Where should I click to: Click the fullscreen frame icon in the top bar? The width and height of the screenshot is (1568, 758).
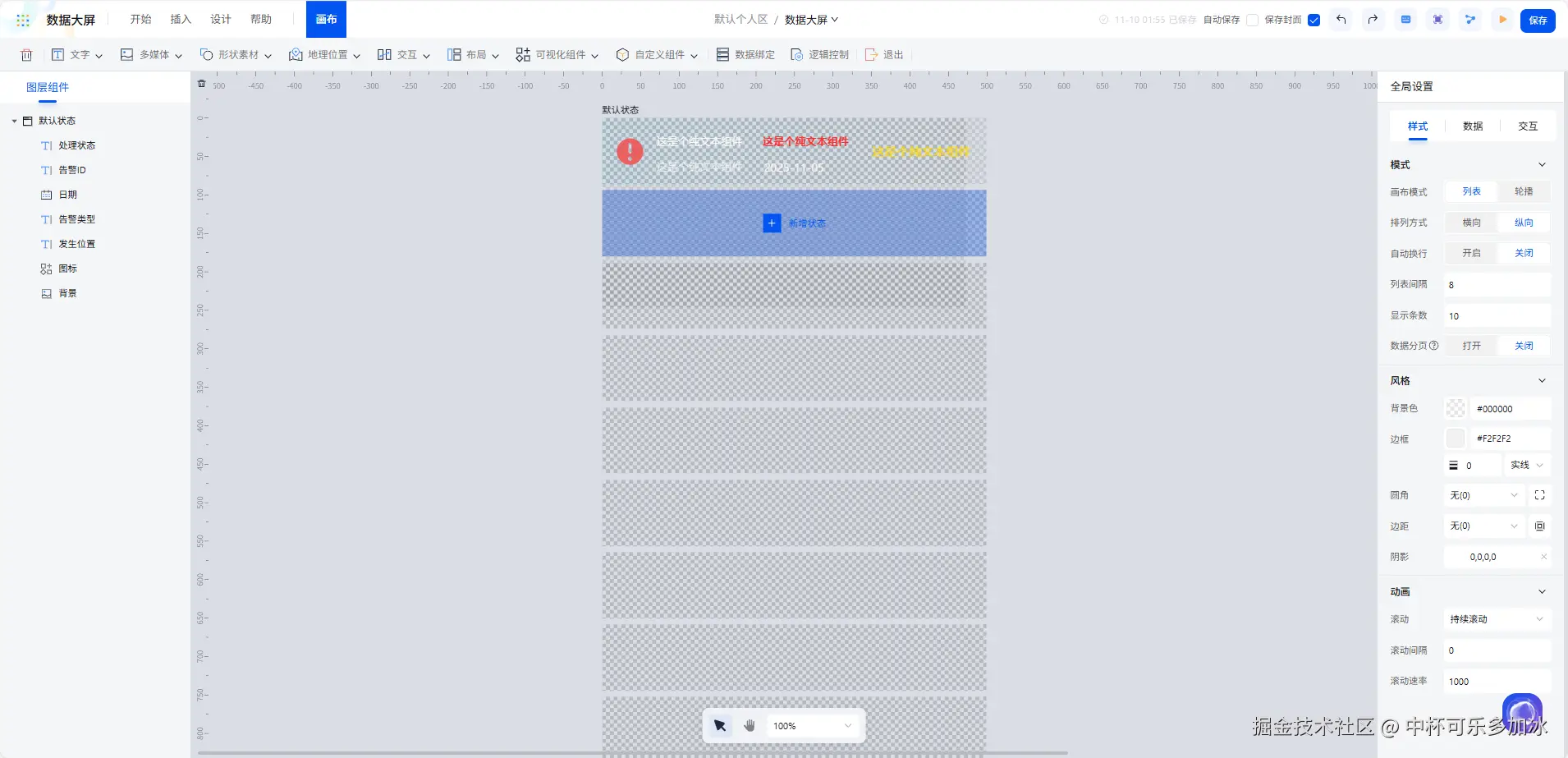point(1438,20)
